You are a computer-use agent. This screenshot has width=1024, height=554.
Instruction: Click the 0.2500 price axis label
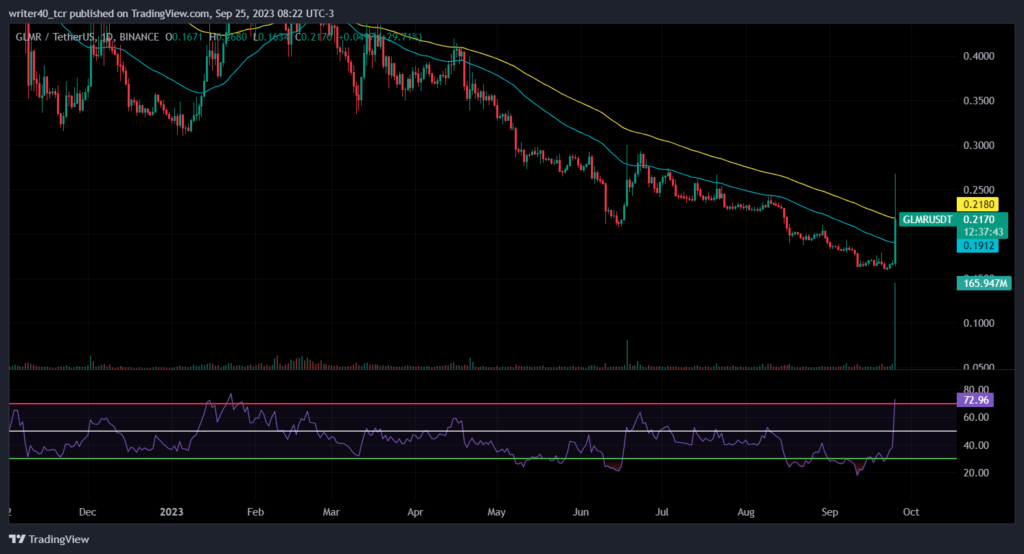click(x=978, y=190)
